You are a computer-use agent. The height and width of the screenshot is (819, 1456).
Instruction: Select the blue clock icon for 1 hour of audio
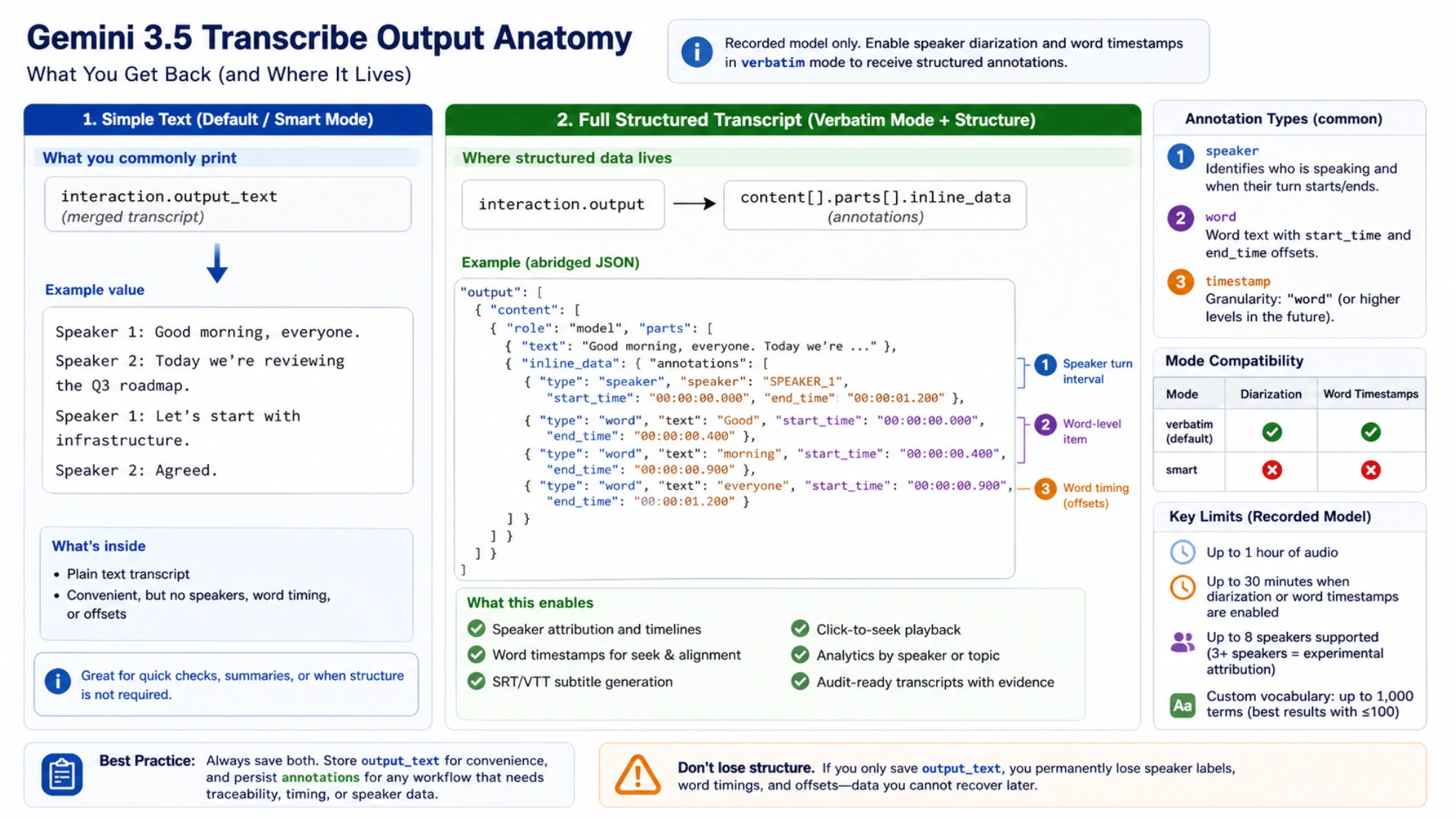[x=1182, y=553]
